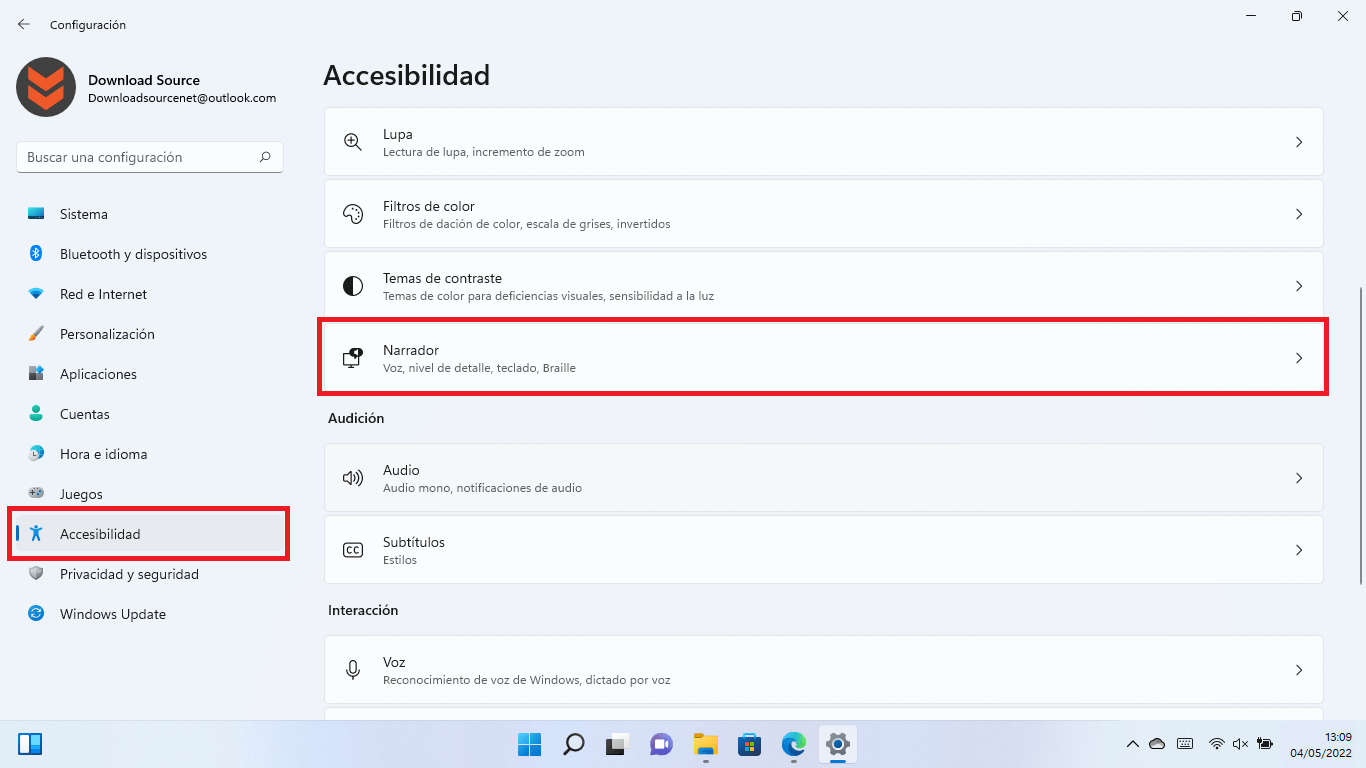The width and height of the screenshot is (1366, 768).
Task: Open Narrador settings via its chevron
Action: pyautogui.click(x=1299, y=357)
